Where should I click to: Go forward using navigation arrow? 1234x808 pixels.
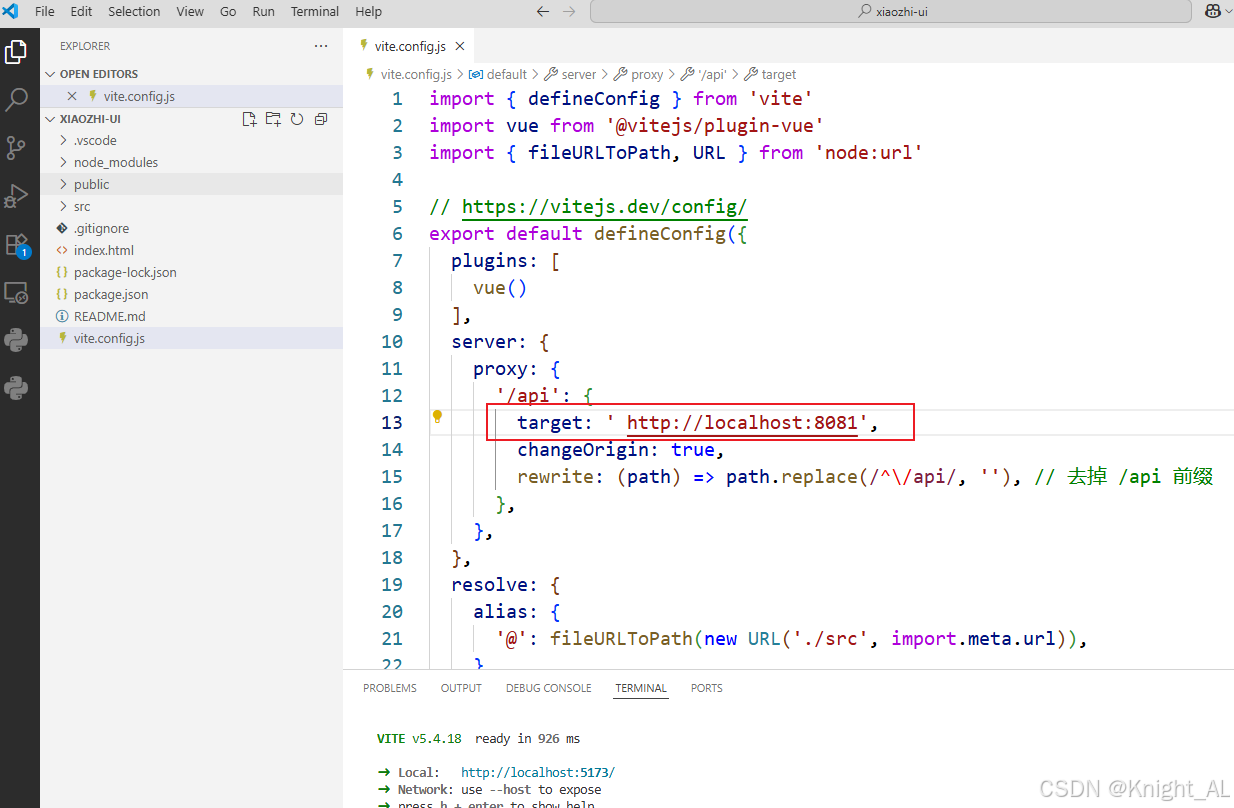point(569,12)
